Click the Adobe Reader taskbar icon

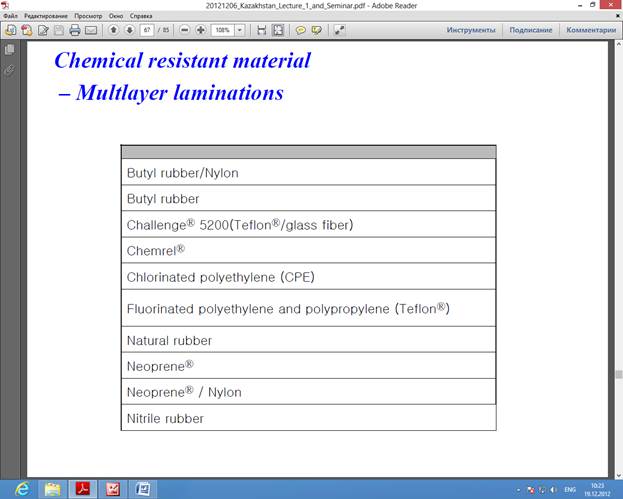coord(83,489)
